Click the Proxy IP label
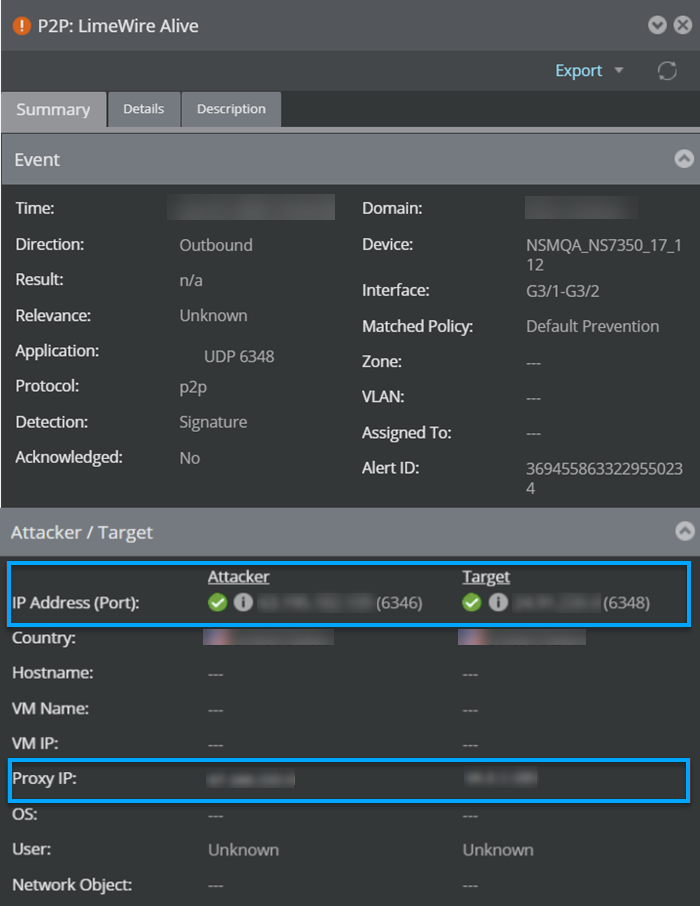 pyautogui.click(x=45, y=779)
